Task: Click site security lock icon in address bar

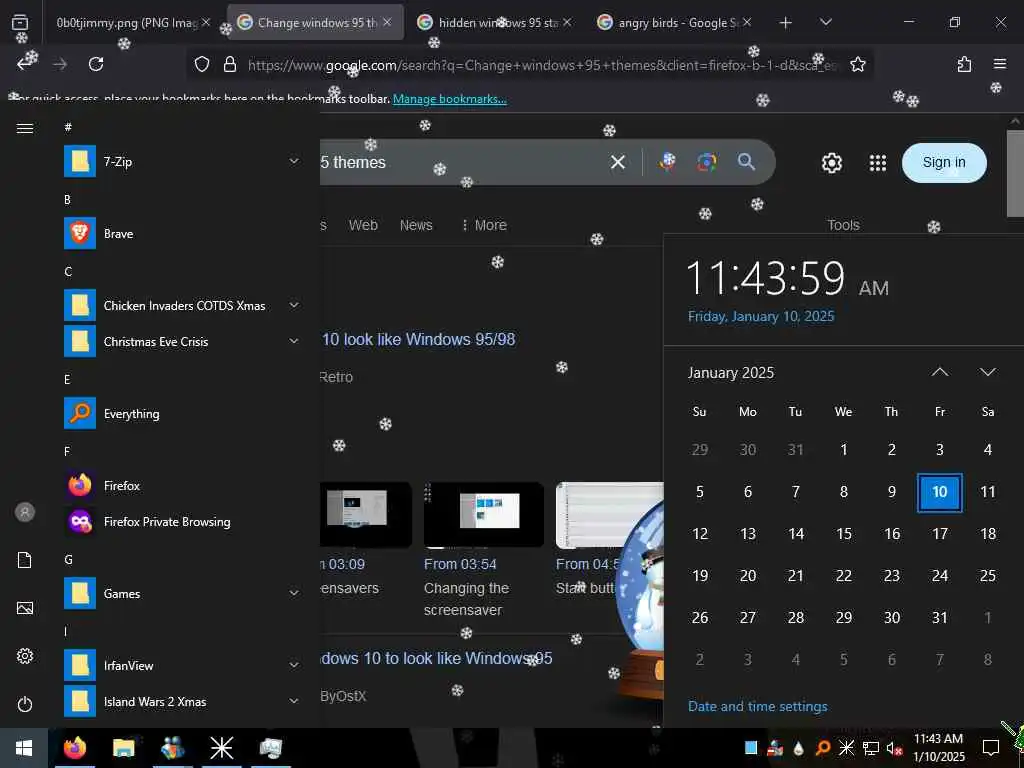Action: coord(229,64)
